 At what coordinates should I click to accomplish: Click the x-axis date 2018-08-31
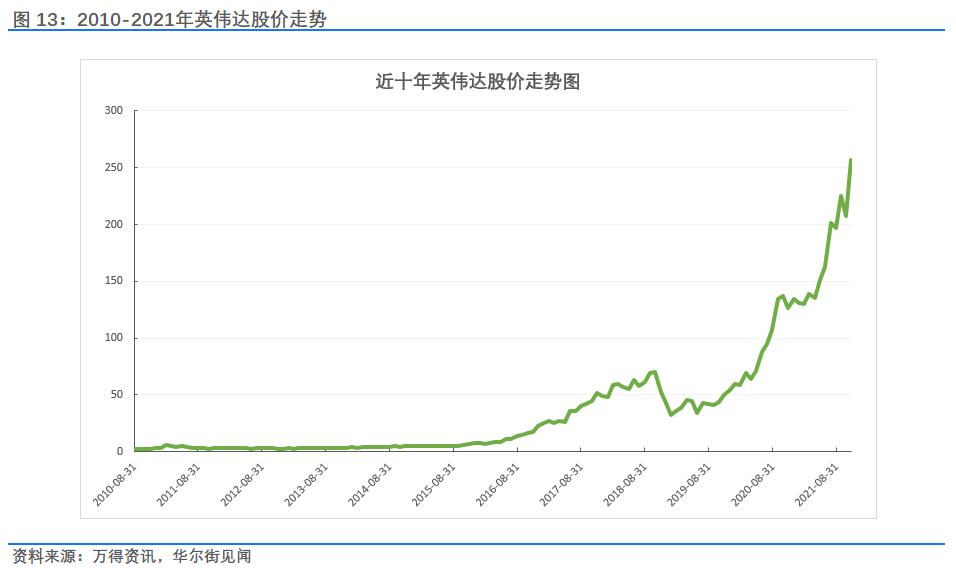click(626, 485)
